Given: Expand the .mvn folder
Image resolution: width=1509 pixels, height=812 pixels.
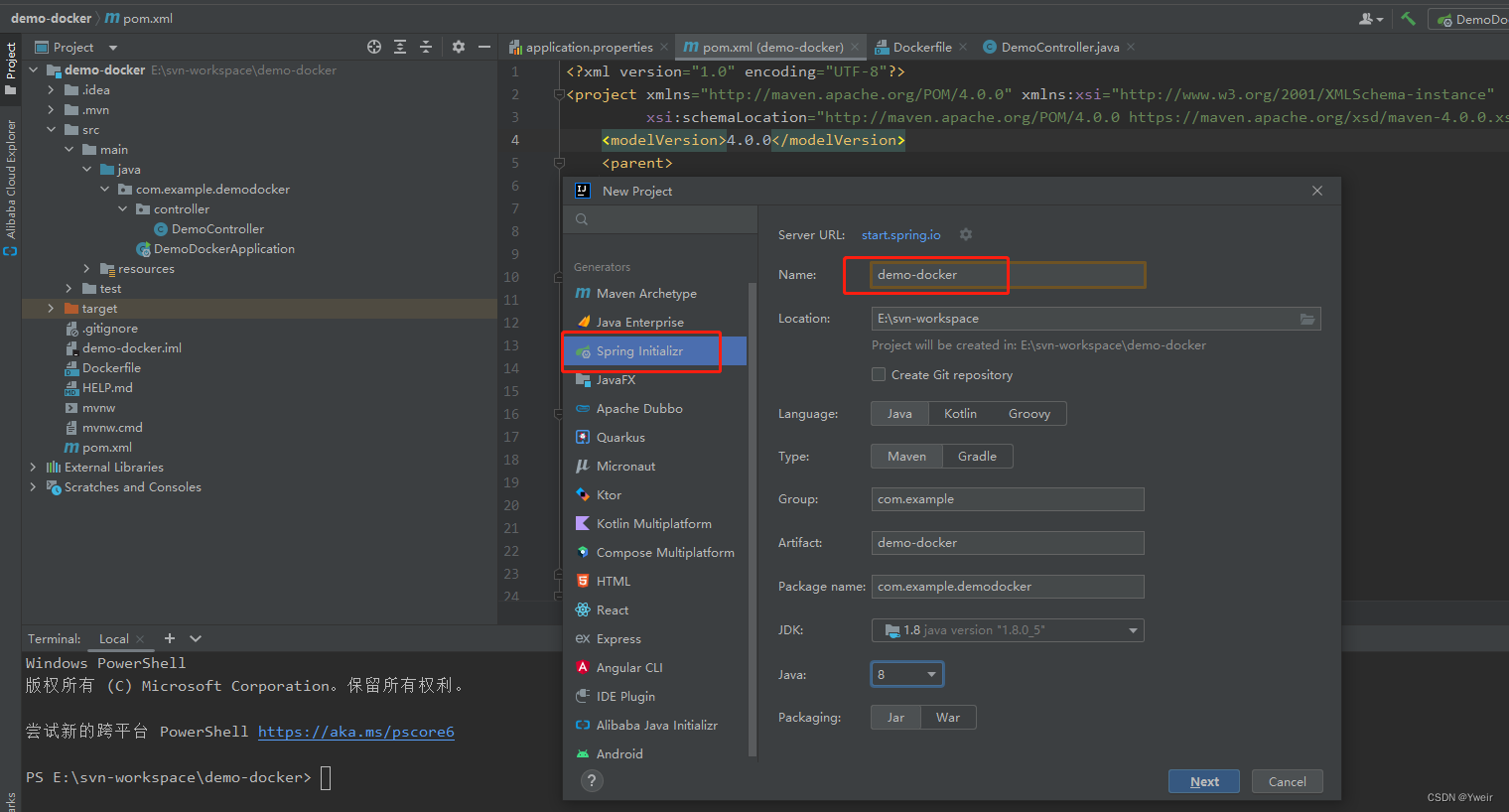Looking at the screenshot, I should pyautogui.click(x=52, y=110).
